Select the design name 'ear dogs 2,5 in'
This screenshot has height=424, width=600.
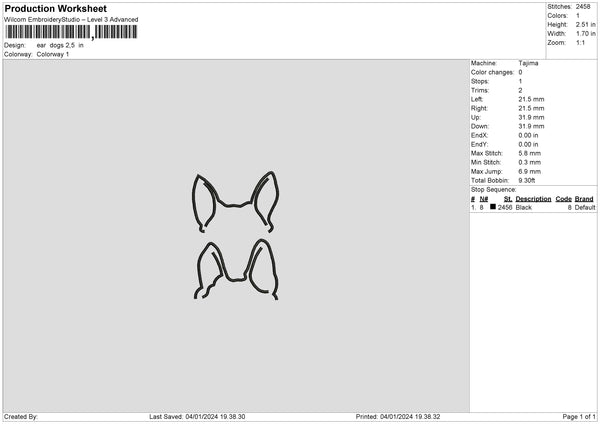click(60, 45)
